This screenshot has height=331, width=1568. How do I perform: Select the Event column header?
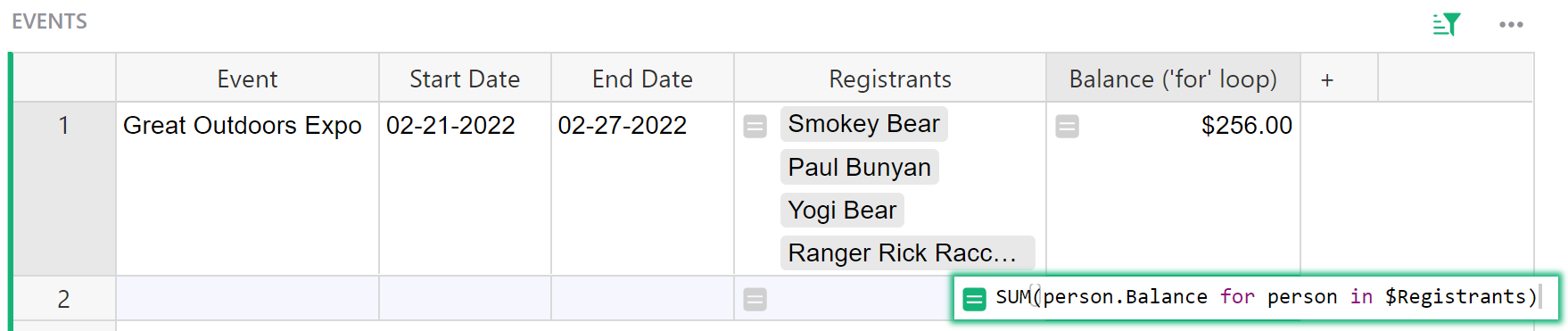click(x=247, y=79)
